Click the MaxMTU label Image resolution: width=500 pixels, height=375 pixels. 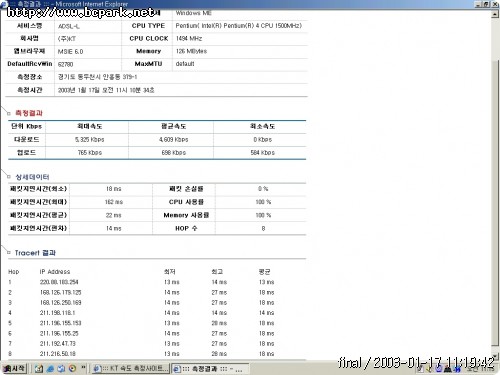coord(148,64)
